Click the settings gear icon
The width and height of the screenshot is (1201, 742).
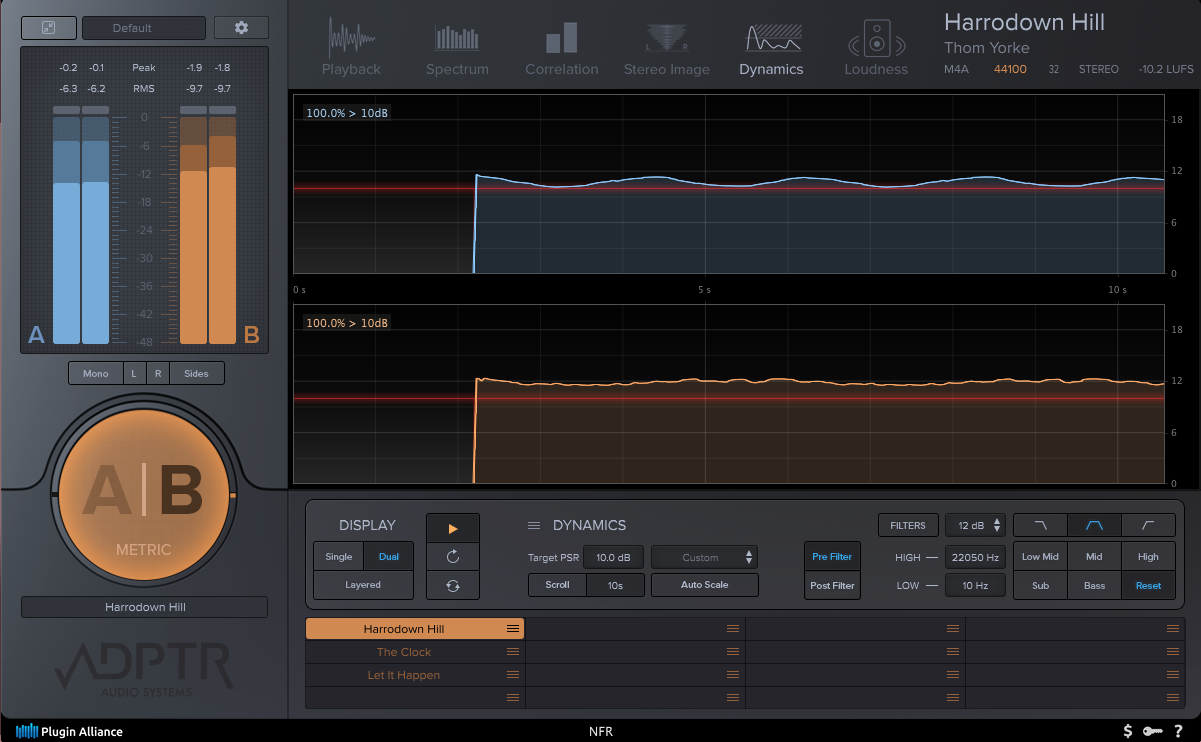241,28
